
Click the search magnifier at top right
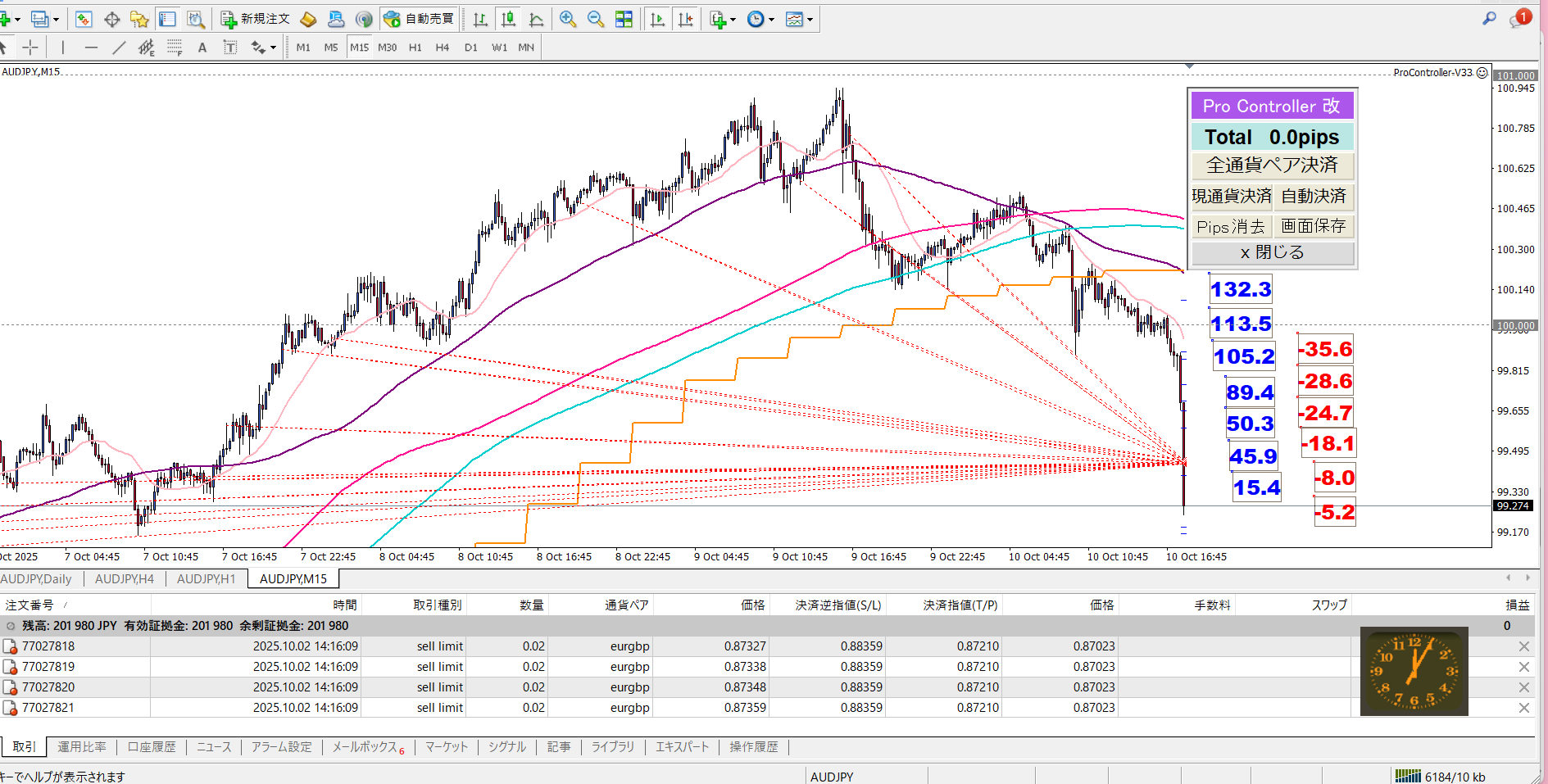tap(1489, 18)
